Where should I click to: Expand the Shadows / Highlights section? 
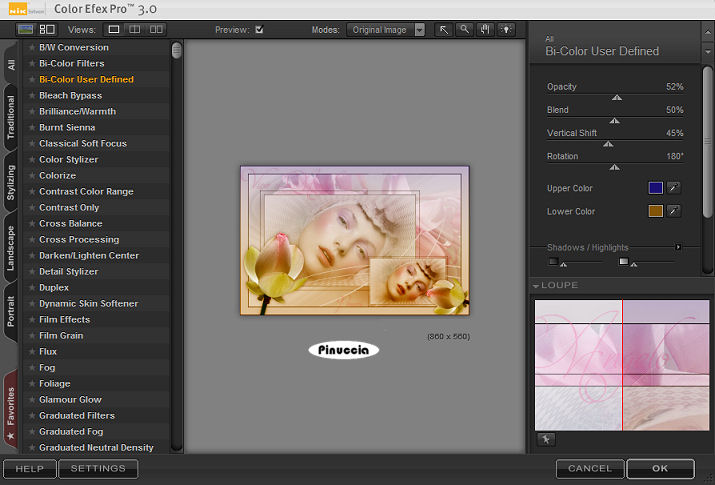coord(678,247)
